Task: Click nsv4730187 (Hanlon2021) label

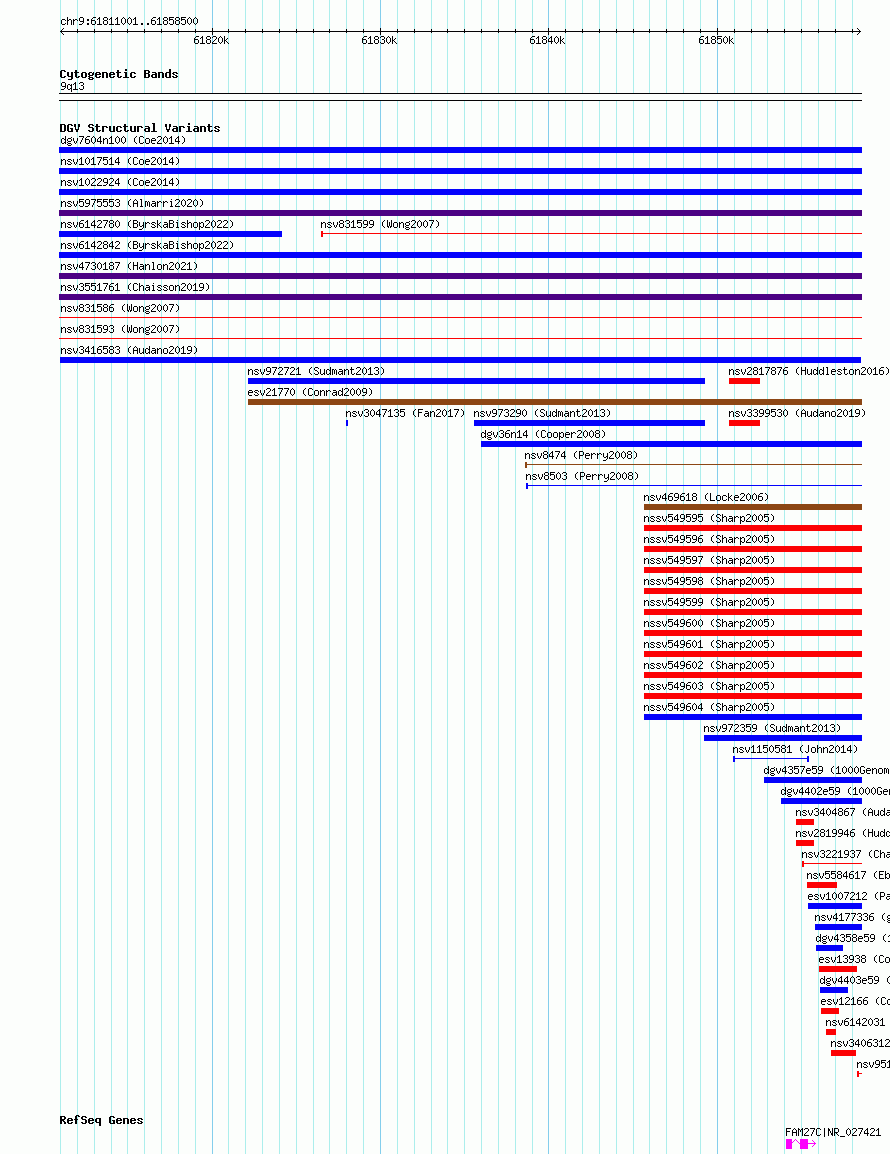Action: (129, 266)
